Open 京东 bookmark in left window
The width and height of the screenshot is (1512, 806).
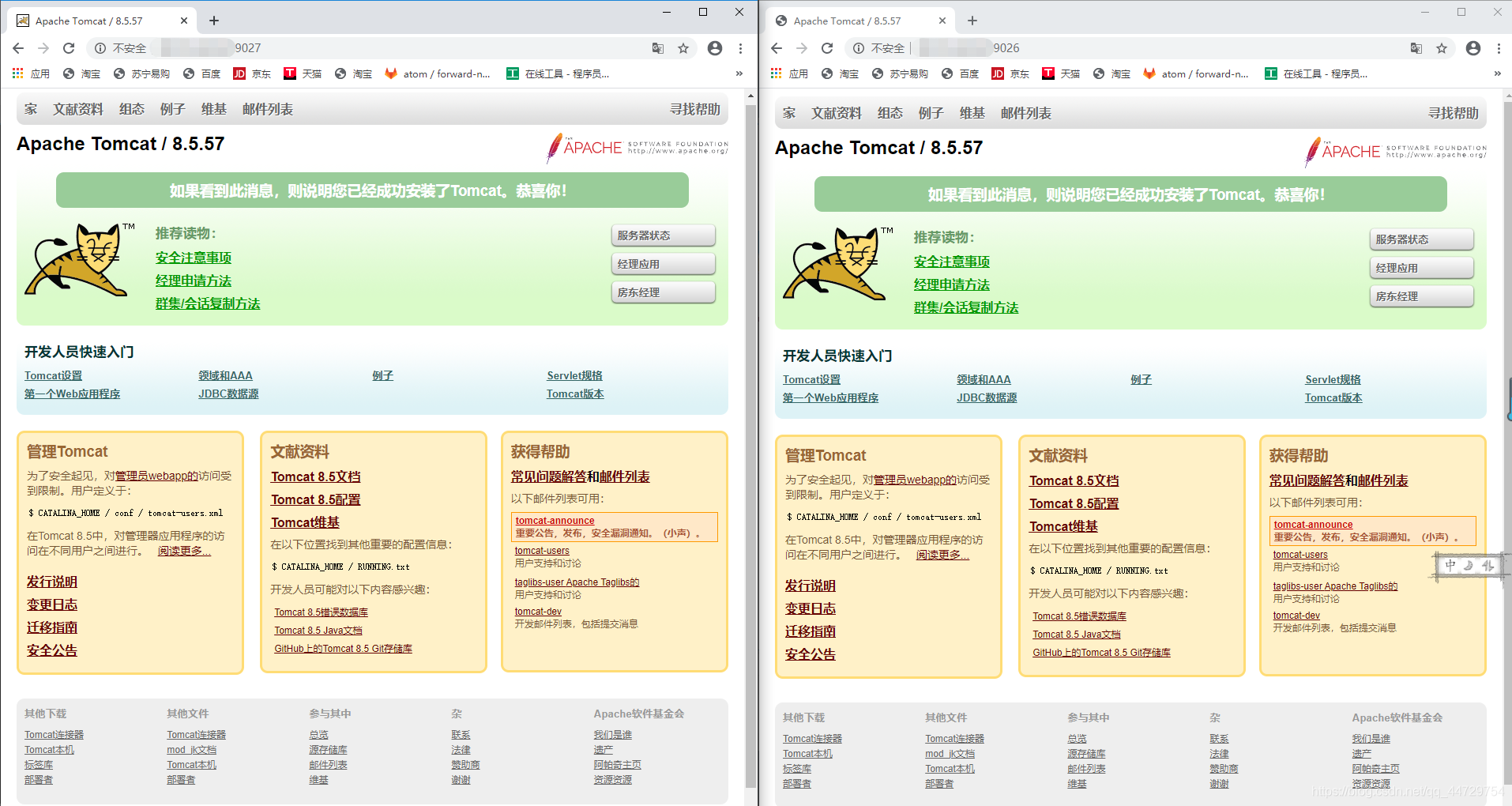[252, 73]
